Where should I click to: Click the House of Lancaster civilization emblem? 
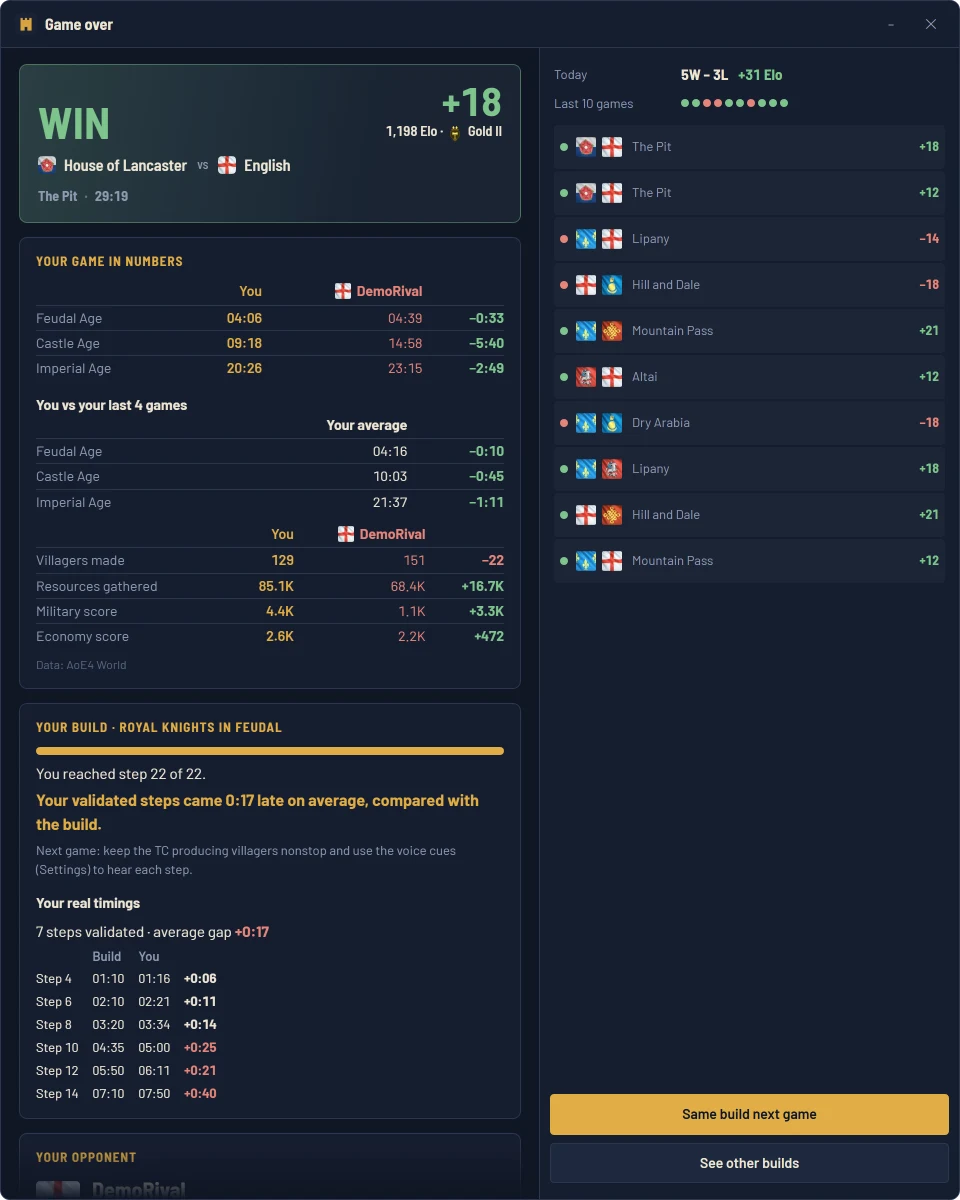tap(47, 165)
